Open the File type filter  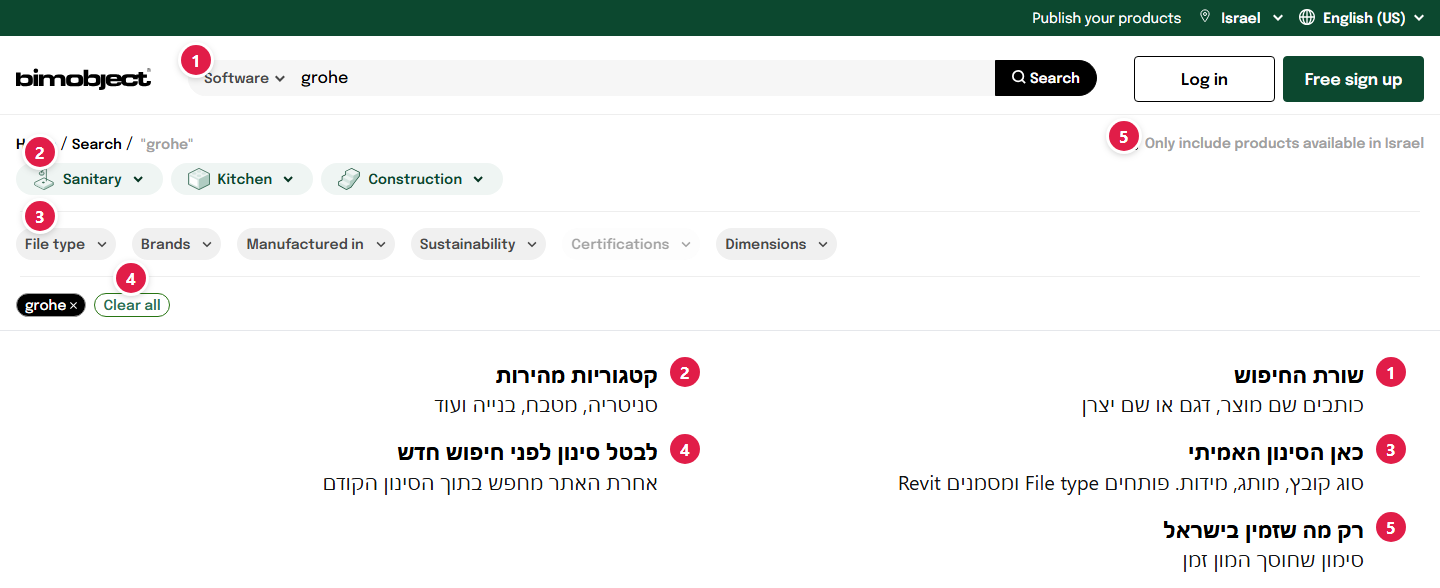pyautogui.click(x=66, y=244)
